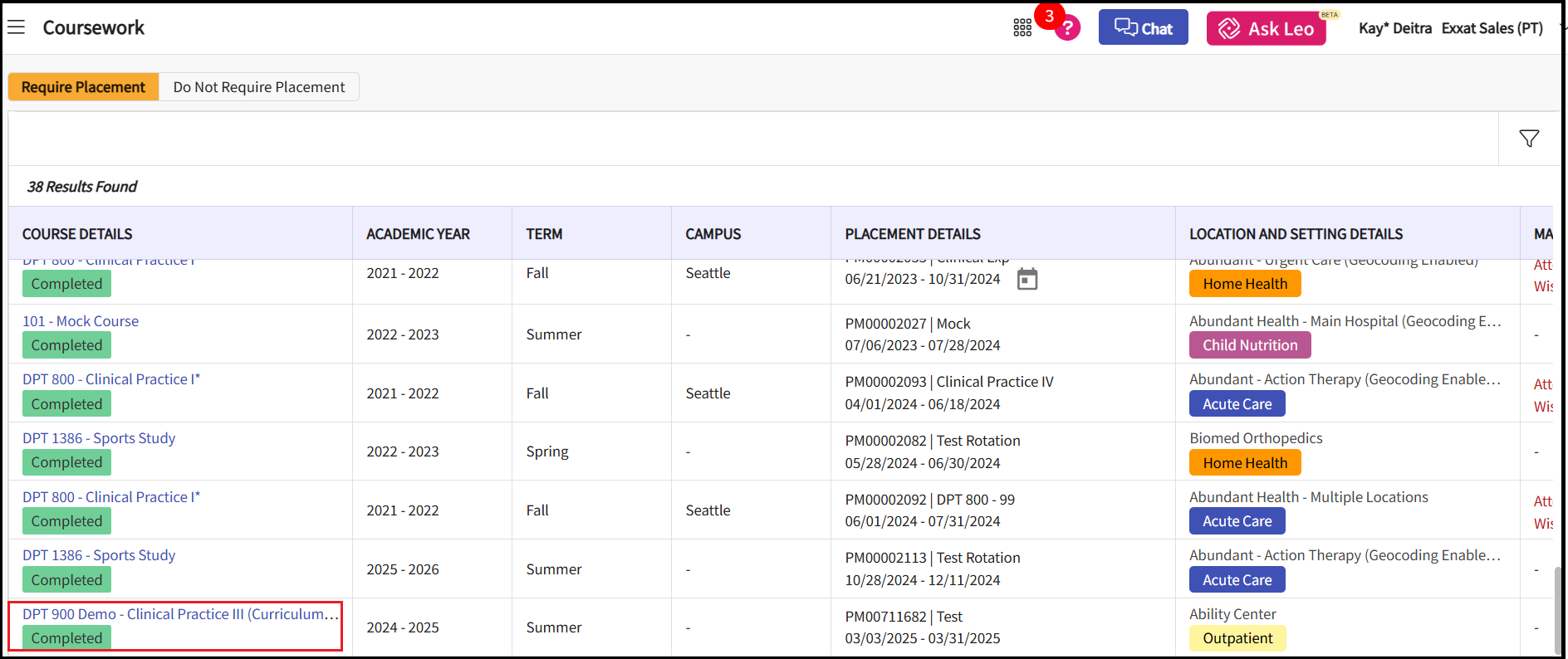Select the Require Placement tab
Viewport: 1568px width, 659px height.
(x=83, y=87)
